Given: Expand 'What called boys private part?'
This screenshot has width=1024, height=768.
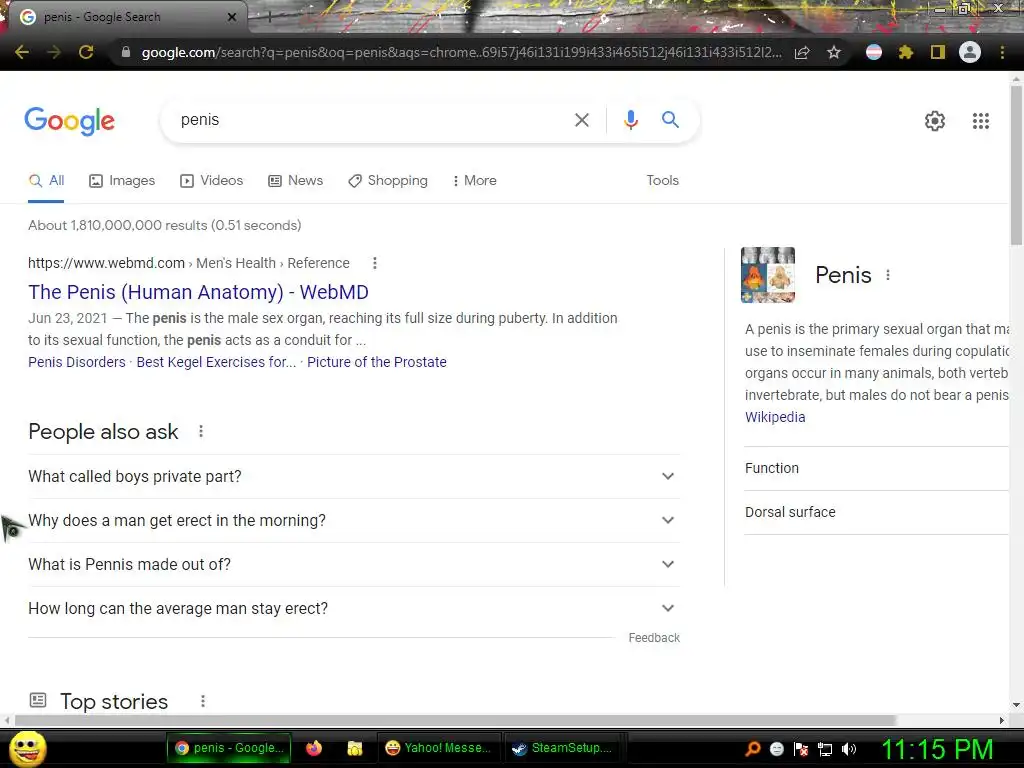Looking at the screenshot, I should point(354,477).
